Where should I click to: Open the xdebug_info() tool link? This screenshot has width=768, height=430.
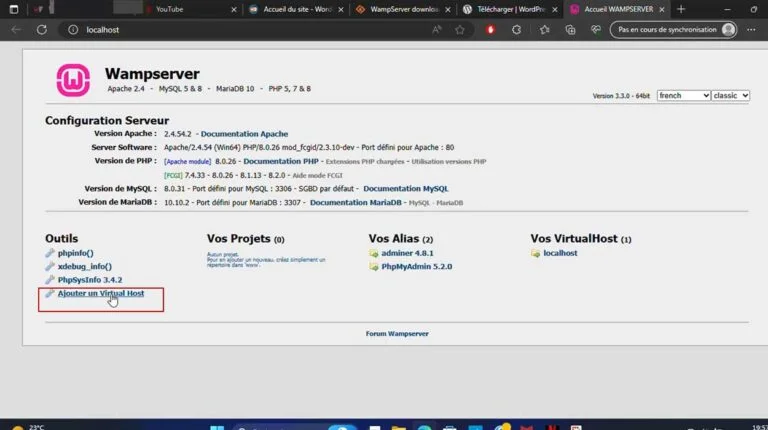(x=85, y=266)
